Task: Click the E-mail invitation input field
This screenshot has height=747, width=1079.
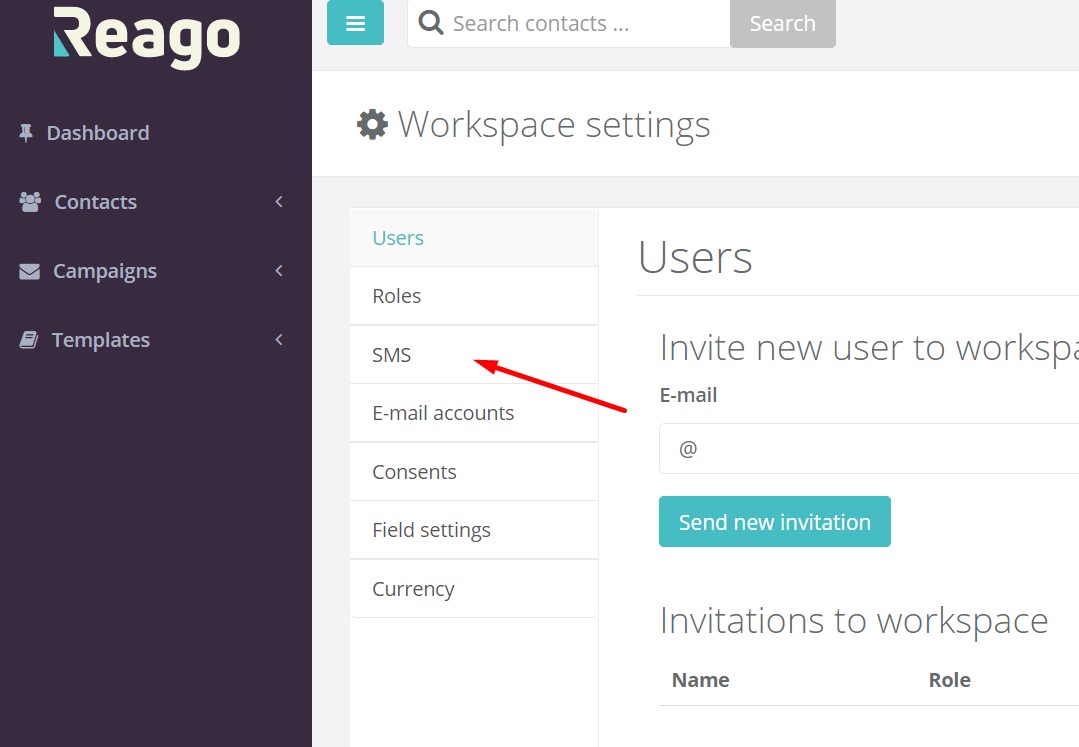Action: pos(869,448)
